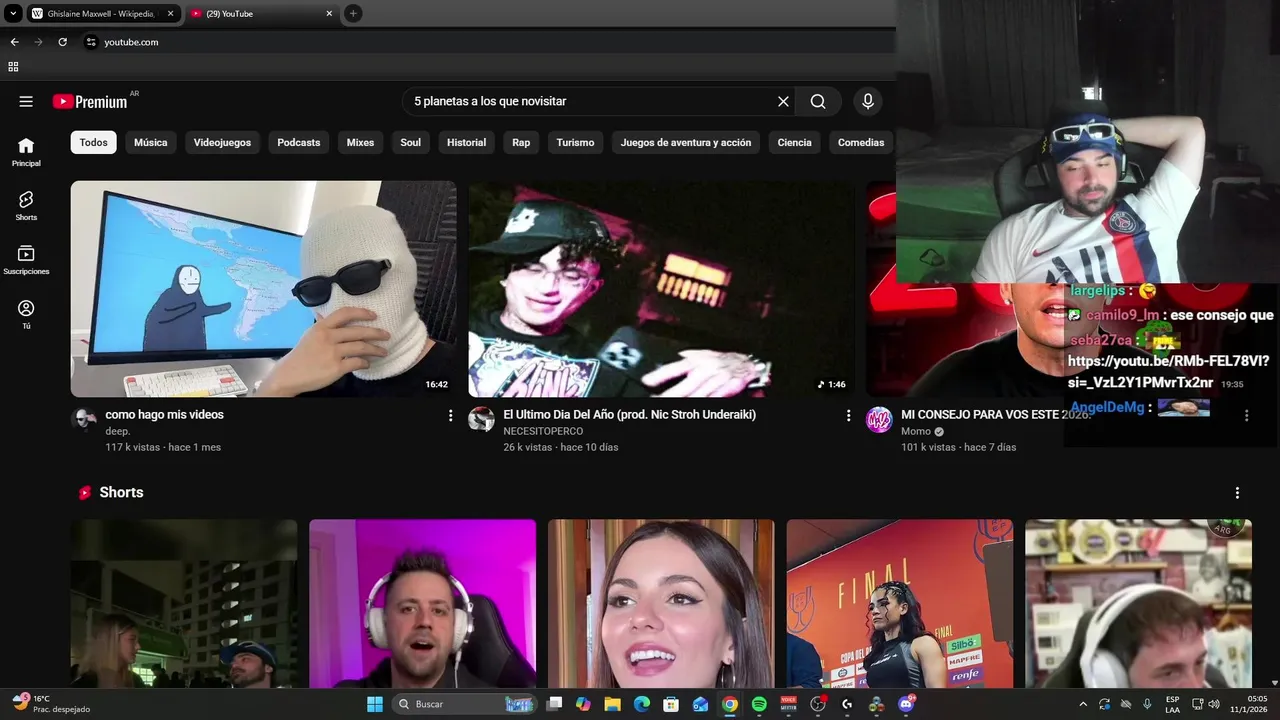Go back in browser history
This screenshot has width=1280, height=720.
click(14, 42)
